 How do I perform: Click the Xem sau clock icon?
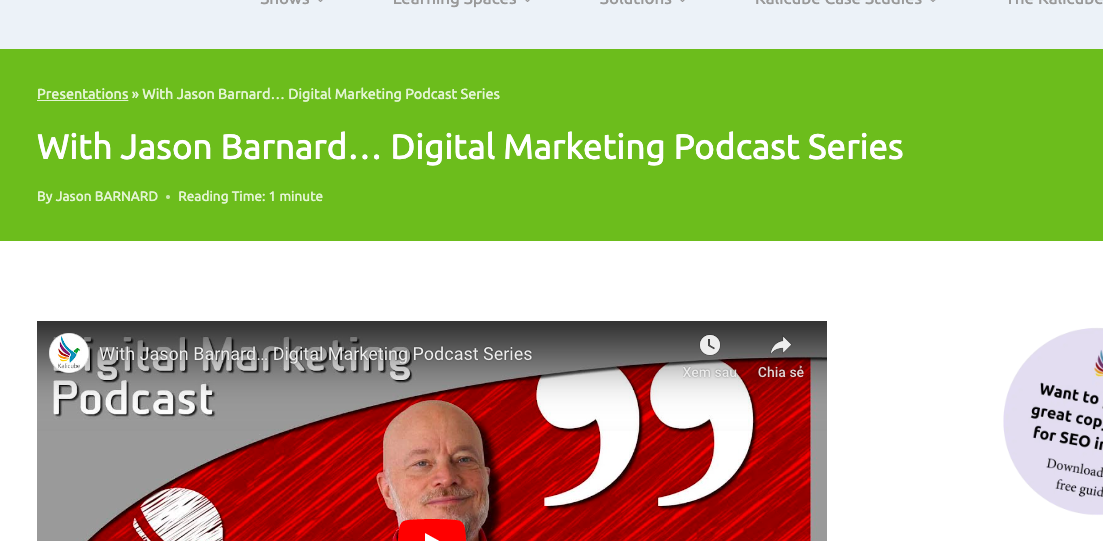pos(710,345)
